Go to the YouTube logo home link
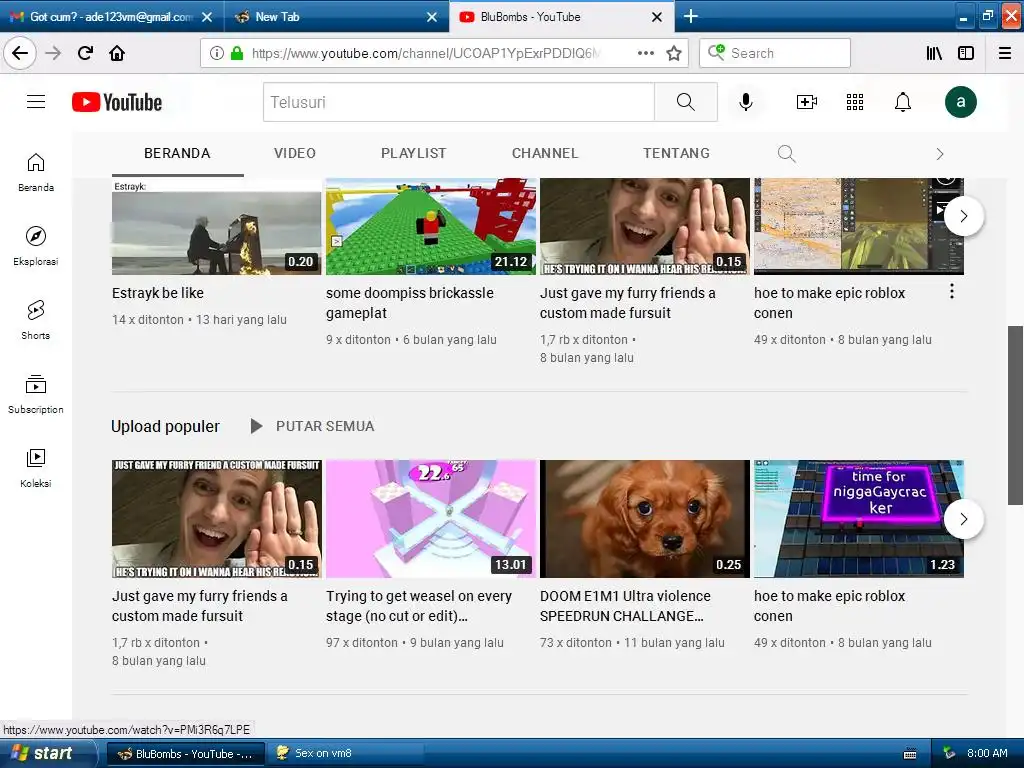The width and height of the screenshot is (1024, 768). tap(117, 102)
